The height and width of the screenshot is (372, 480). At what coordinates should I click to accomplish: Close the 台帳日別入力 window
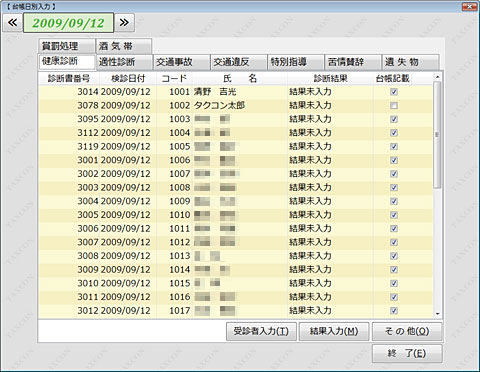[469, 6]
